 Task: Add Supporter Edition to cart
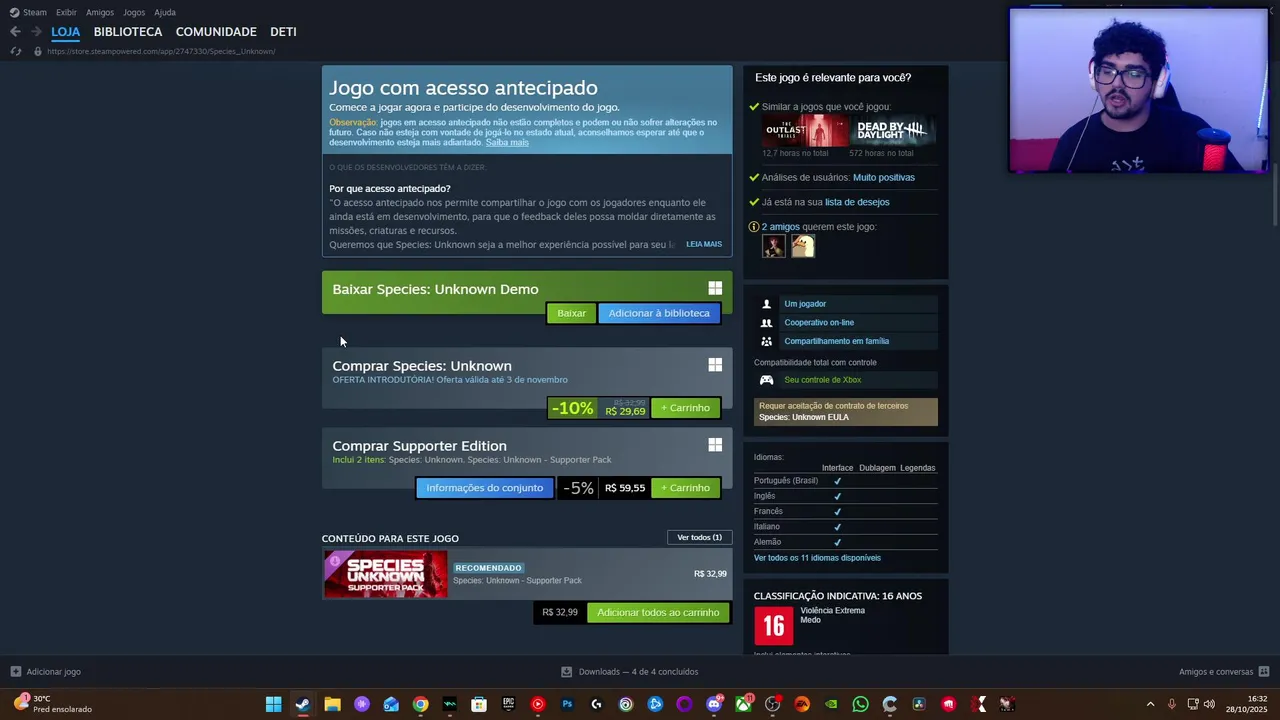point(685,488)
